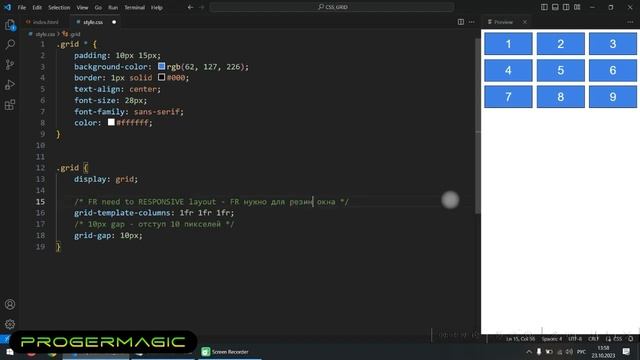Click the editor vertical scrollbar
Image resolution: width=640 pixels, height=360 pixels.
pyautogui.click(x=478, y=127)
